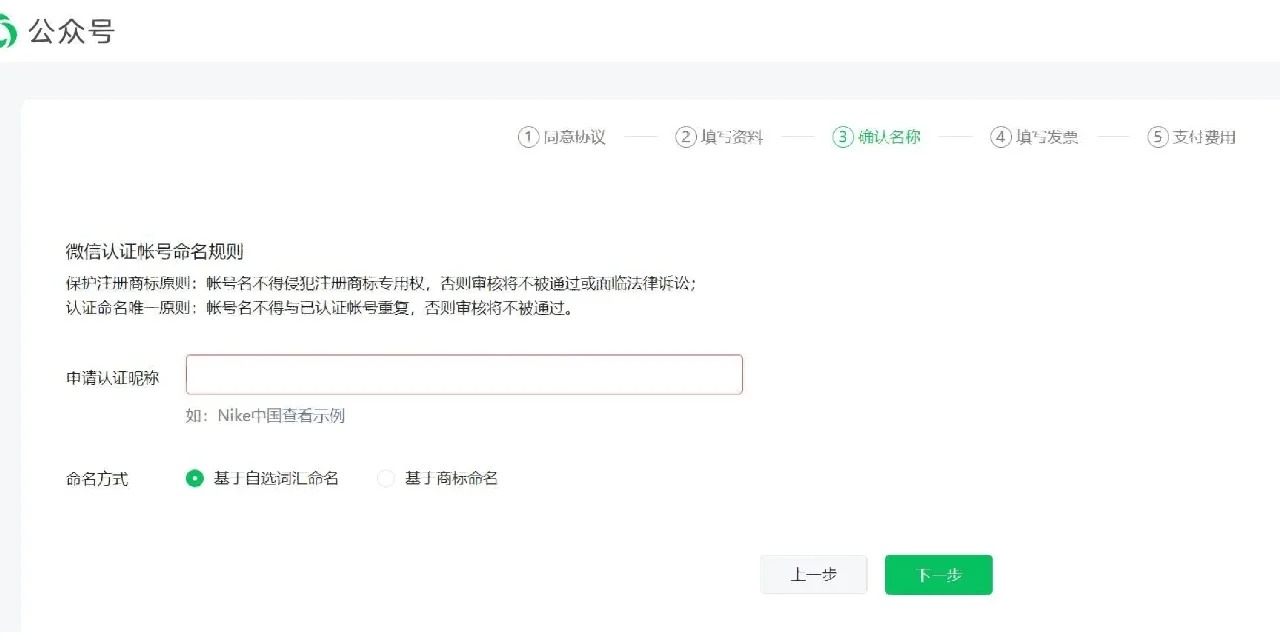Viewport: 1280px width, 640px height.
Task: Click the 公众号 title text
Action: [x=71, y=32]
